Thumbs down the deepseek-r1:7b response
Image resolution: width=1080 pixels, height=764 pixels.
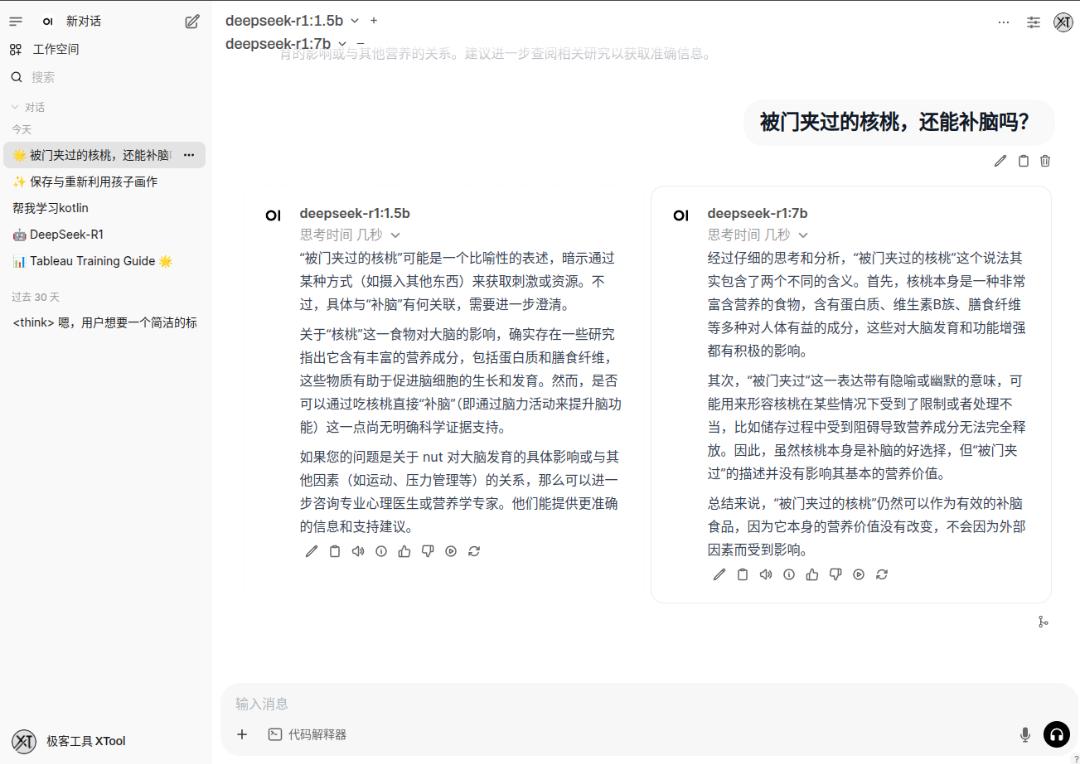pos(835,575)
